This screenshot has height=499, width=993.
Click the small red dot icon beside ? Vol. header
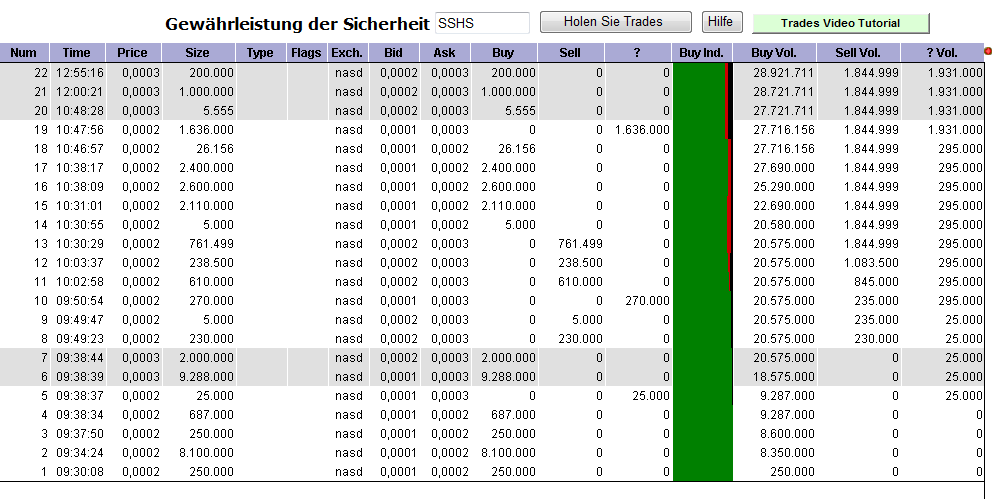[988, 51]
